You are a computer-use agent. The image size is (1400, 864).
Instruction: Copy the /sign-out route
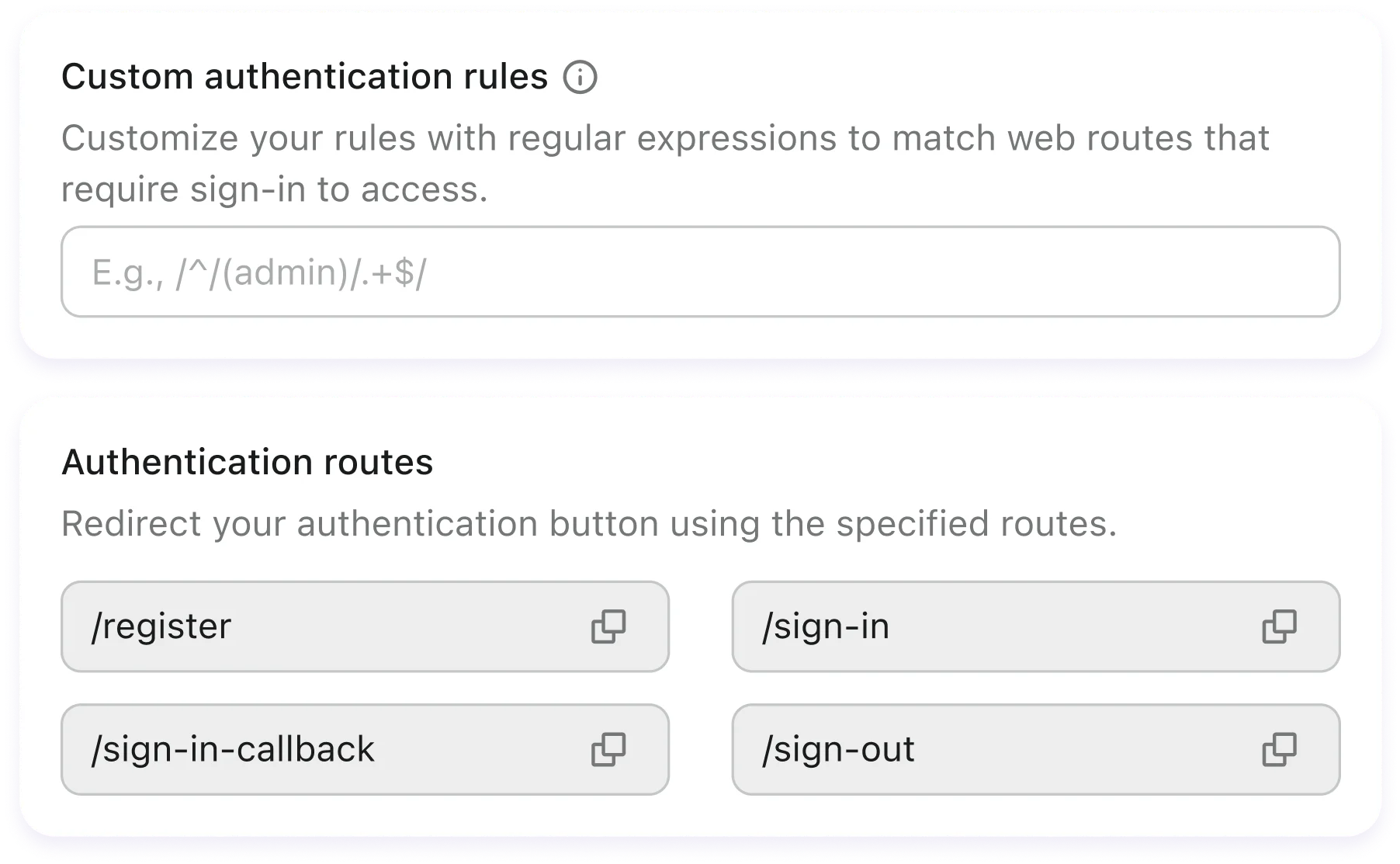point(1279,749)
